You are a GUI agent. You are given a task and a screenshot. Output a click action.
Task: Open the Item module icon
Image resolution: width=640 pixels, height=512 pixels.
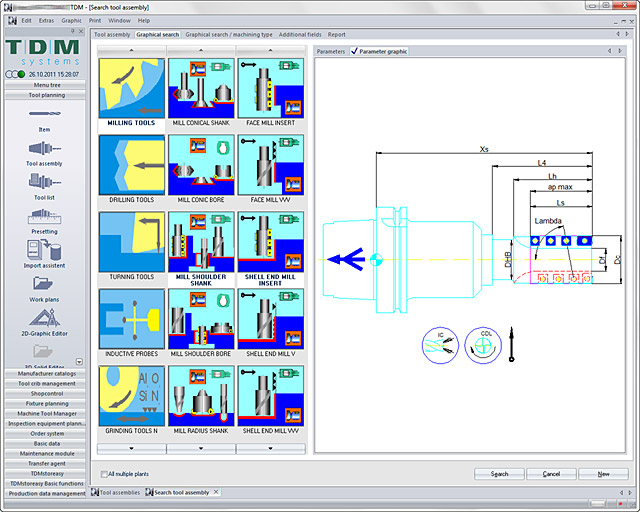(44, 114)
